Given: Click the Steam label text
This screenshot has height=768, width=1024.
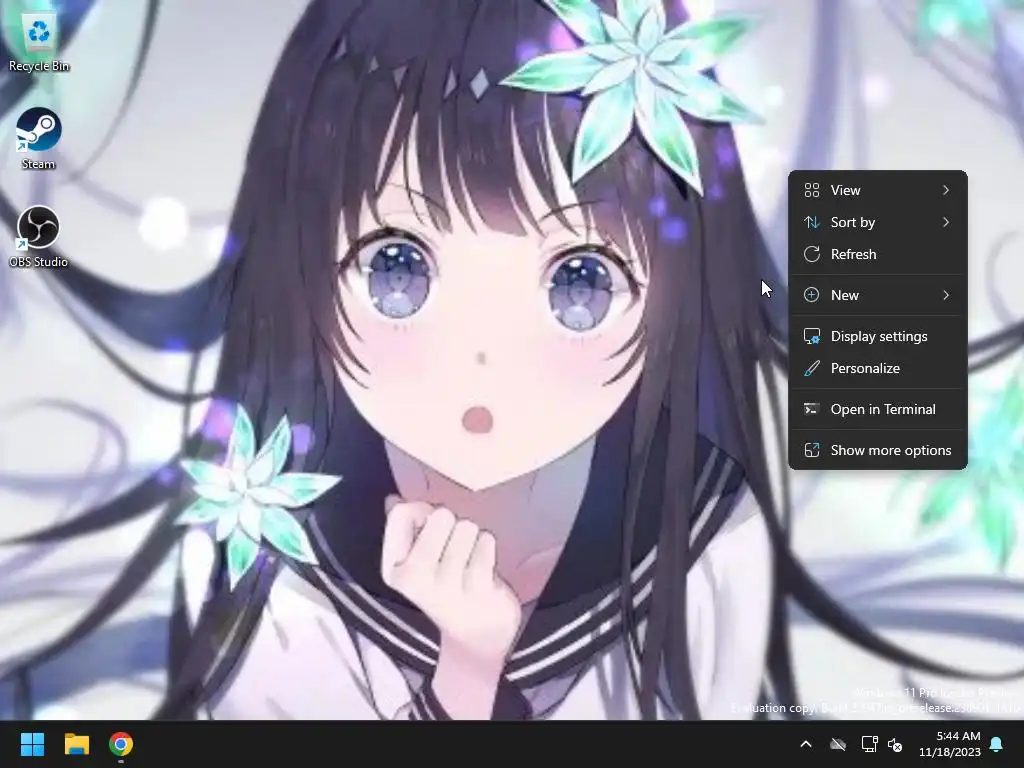Looking at the screenshot, I should pos(39,164).
